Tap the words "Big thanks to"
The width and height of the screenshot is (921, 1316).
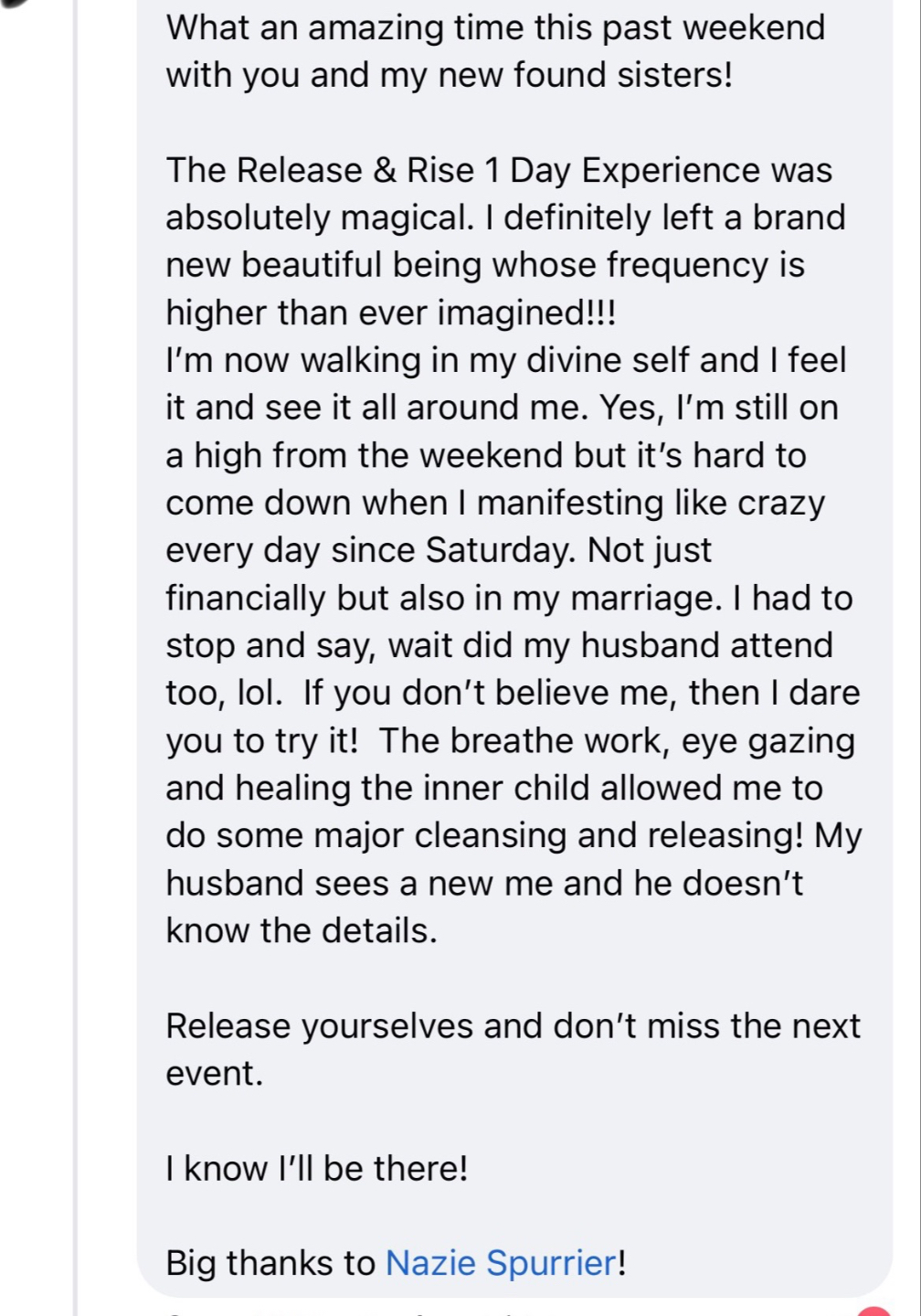point(270,1263)
